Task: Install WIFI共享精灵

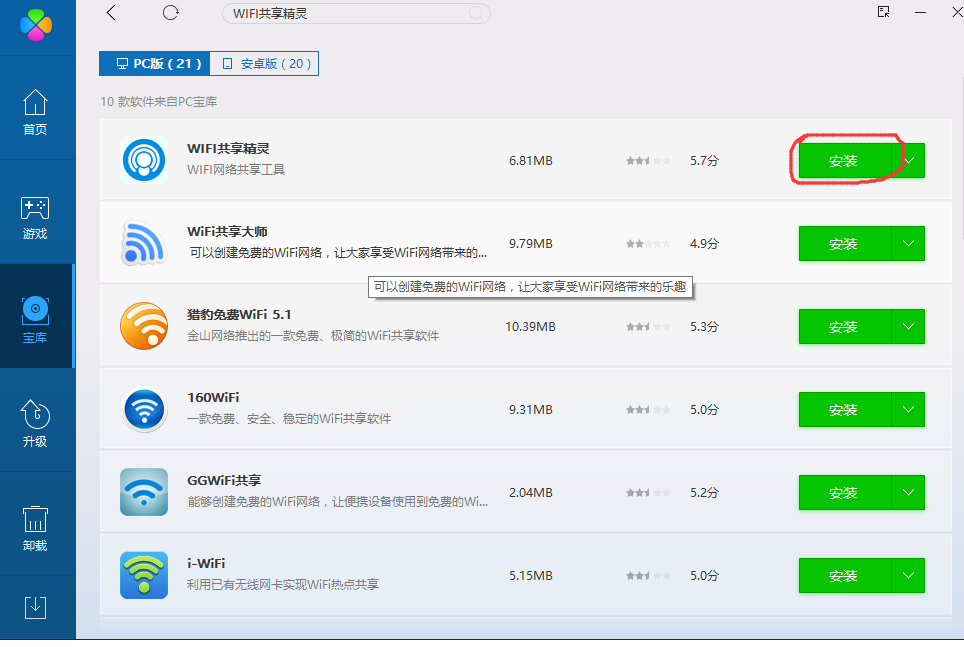Action: 845,161
